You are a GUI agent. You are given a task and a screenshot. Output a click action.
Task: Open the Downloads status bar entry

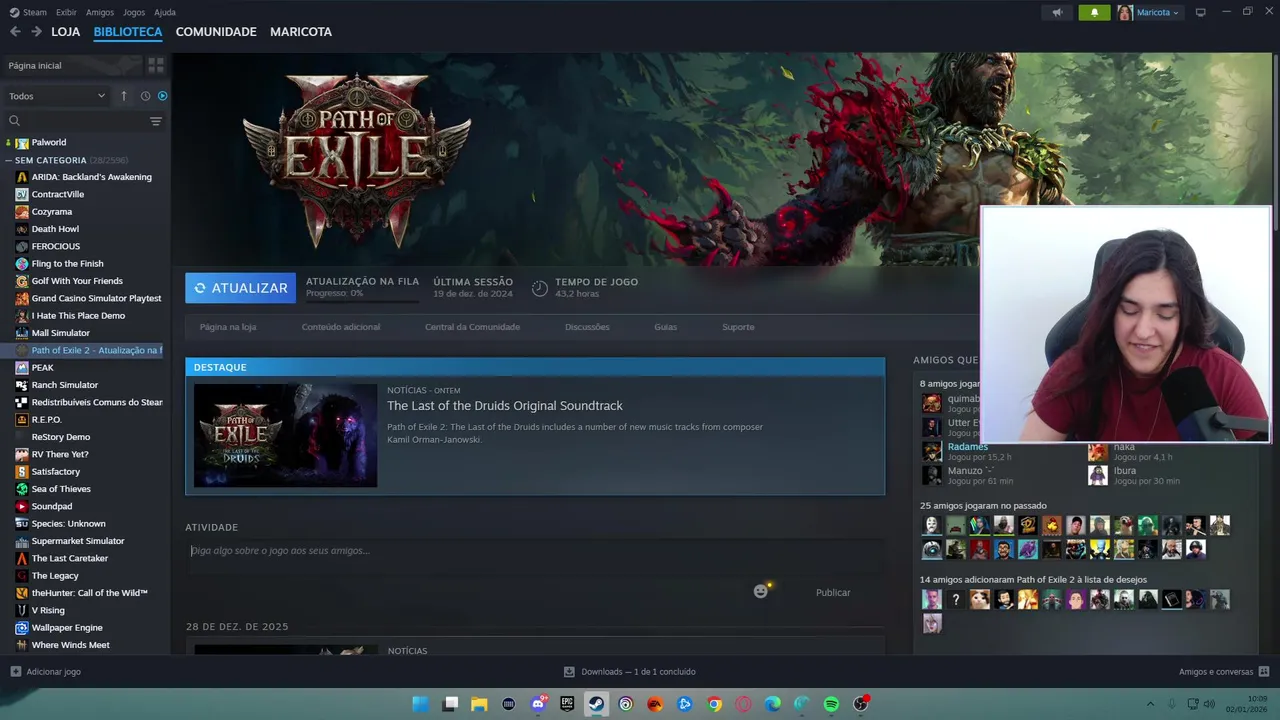[630, 672]
